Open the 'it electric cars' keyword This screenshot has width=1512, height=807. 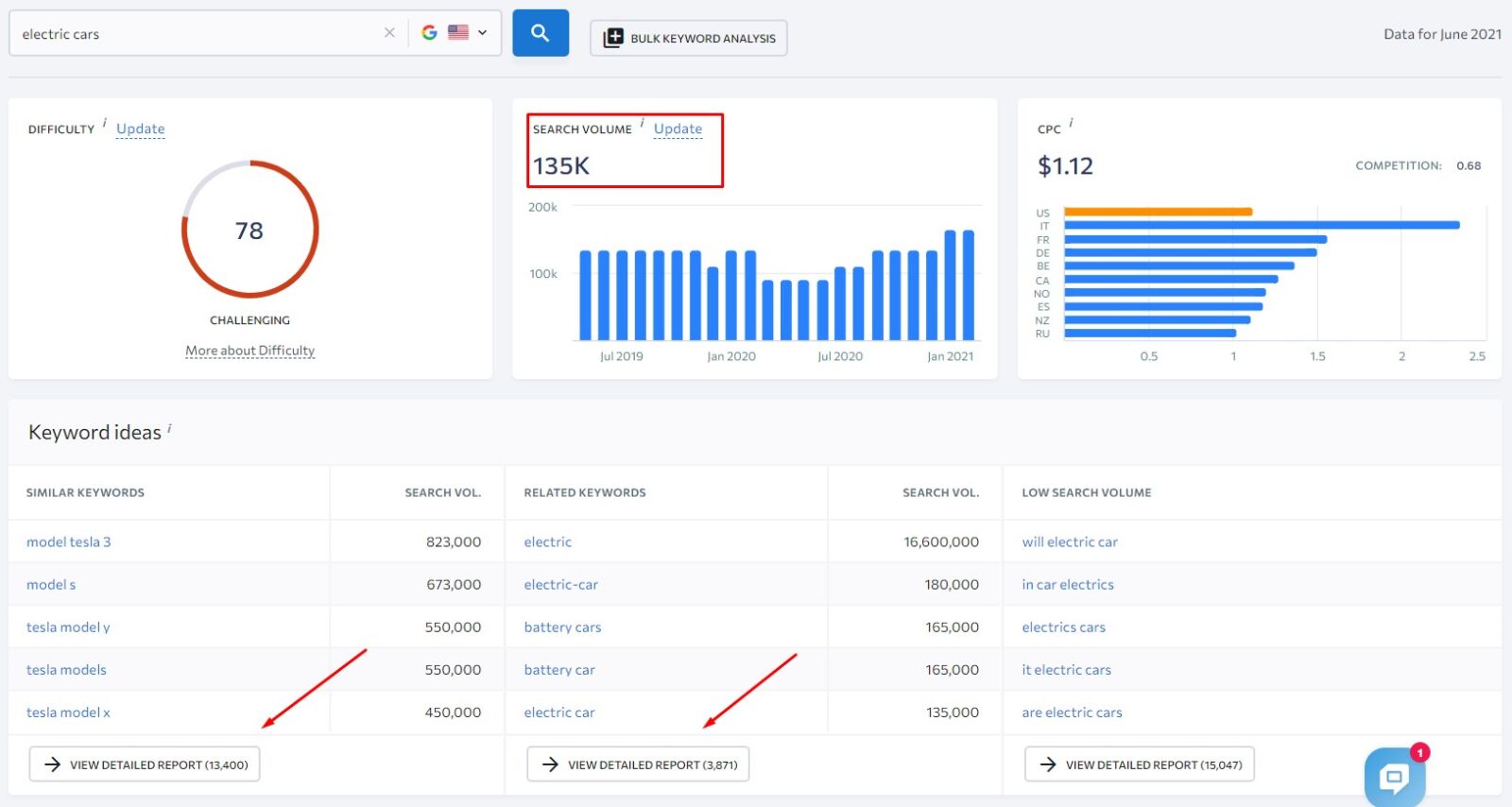1066,670
